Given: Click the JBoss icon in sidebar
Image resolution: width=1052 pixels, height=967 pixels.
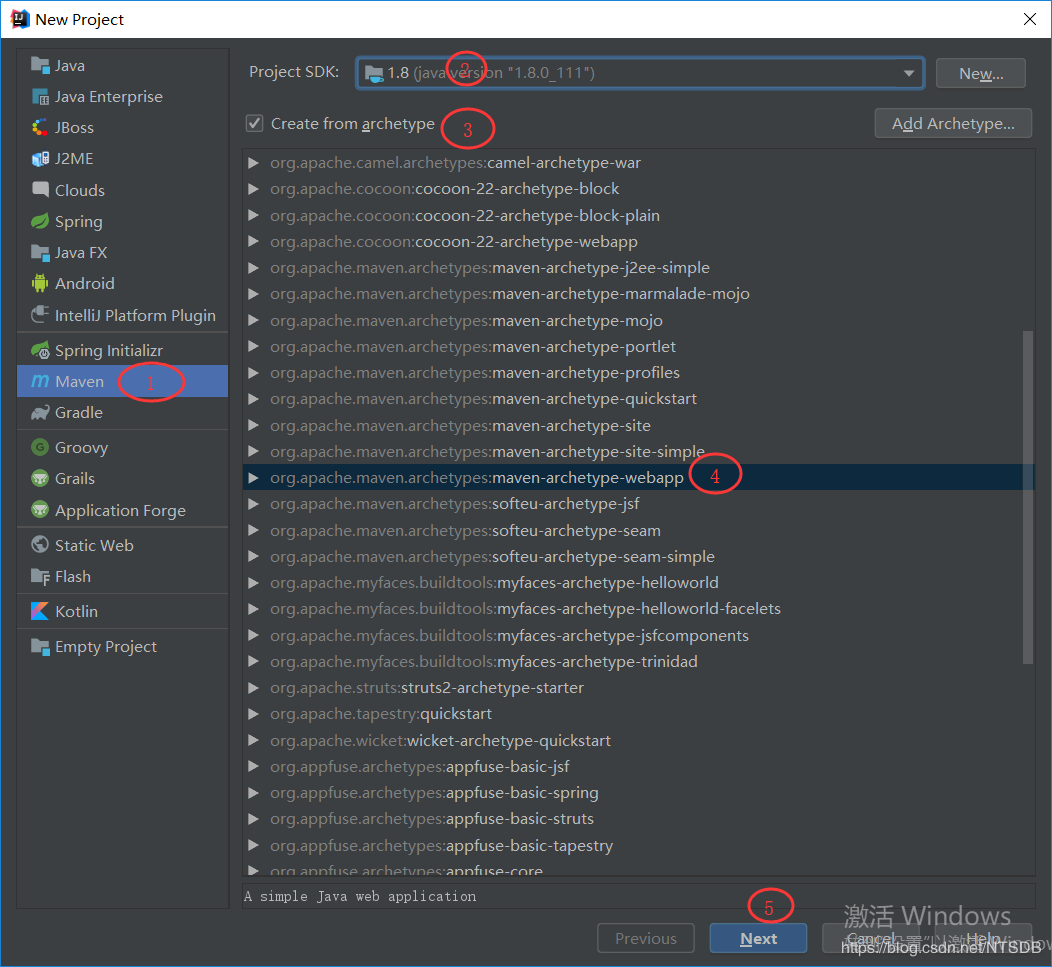Looking at the screenshot, I should coord(40,128).
